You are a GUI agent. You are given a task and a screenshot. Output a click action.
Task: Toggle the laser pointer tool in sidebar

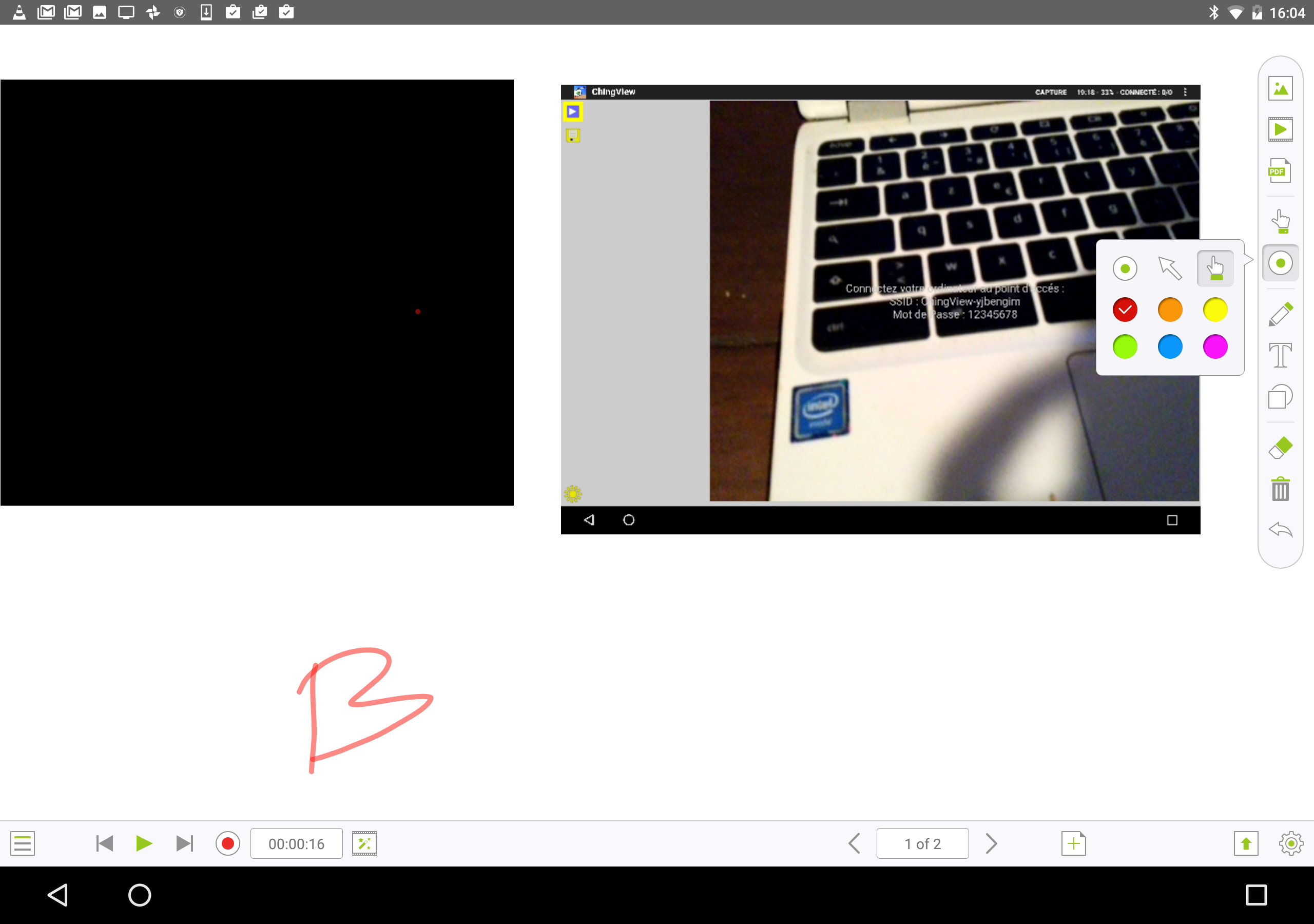[x=1280, y=263]
